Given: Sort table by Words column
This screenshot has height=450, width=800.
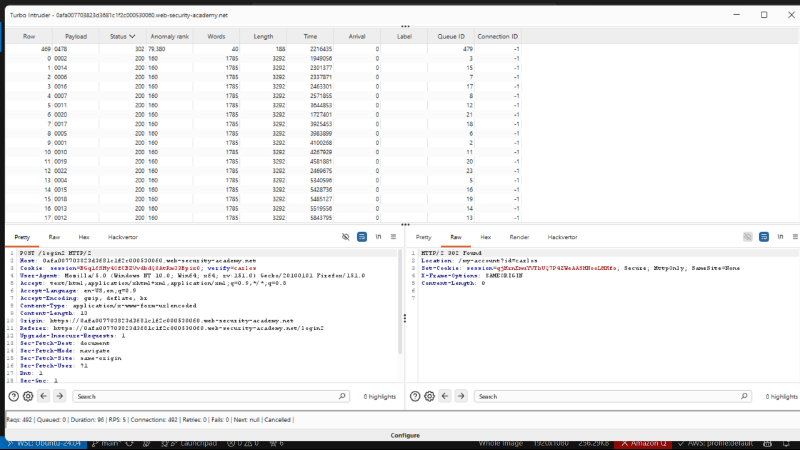Looking at the screenshot, I should pos(216,36).
